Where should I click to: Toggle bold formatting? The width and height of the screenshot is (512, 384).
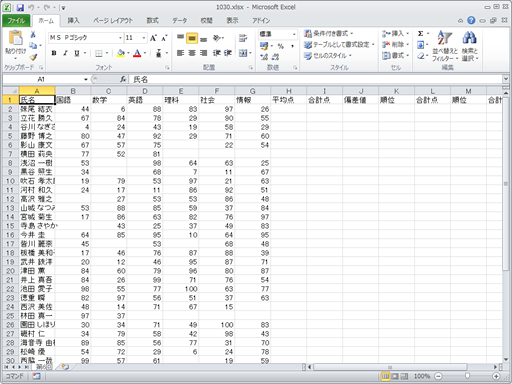(54, 53)
